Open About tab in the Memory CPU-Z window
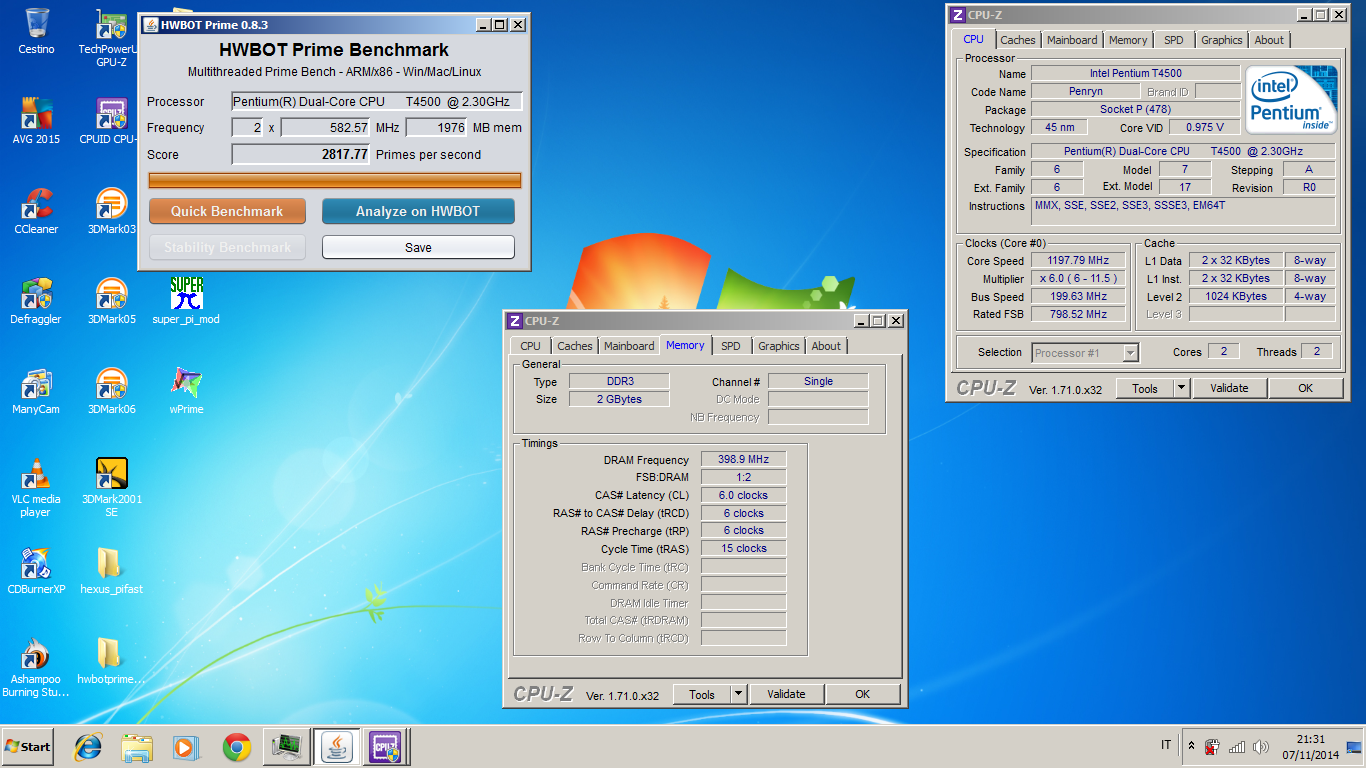The image size is (1366, 768). [826, 346]
